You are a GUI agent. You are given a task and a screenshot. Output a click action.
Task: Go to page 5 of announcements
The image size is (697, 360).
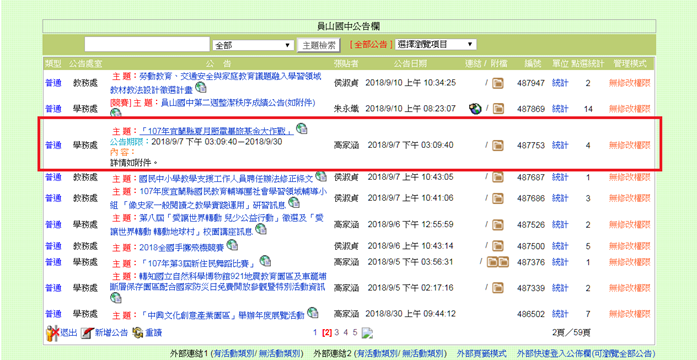point(355,332)
